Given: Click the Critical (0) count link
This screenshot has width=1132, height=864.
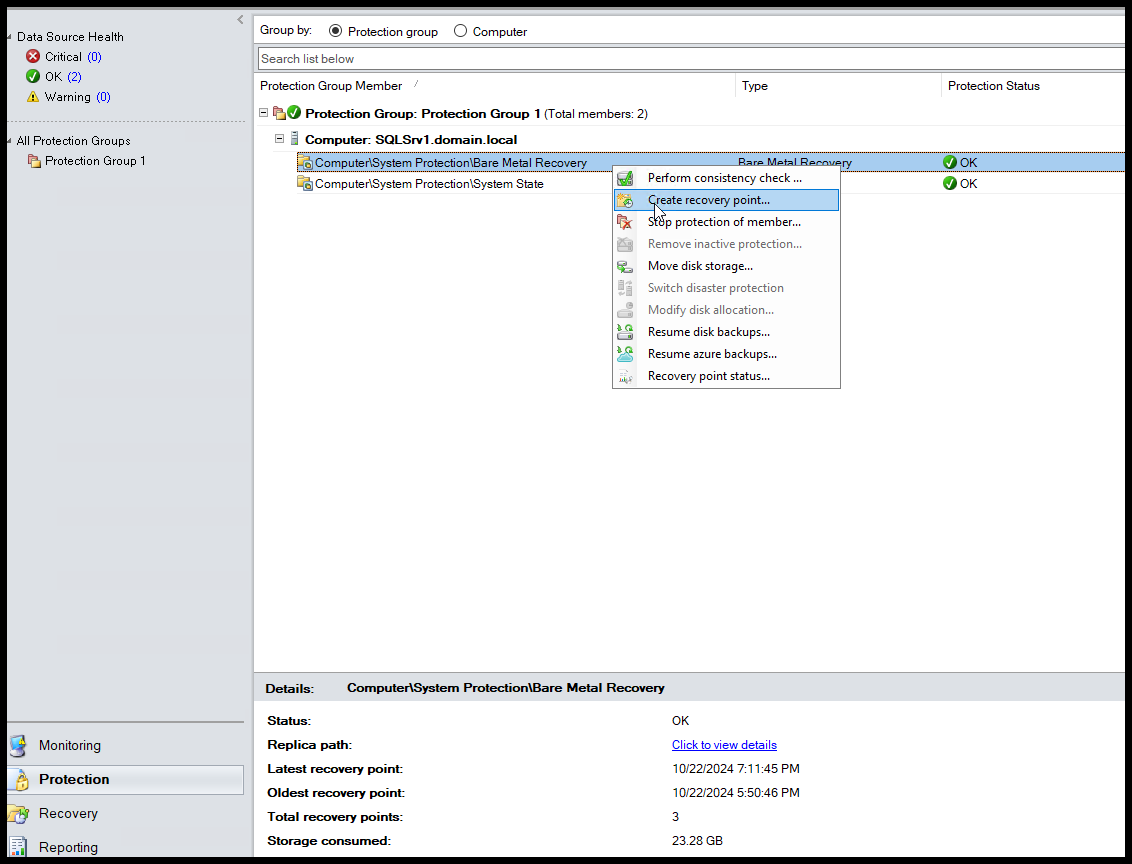Looking at the screenshot, I should coord(95,56).
